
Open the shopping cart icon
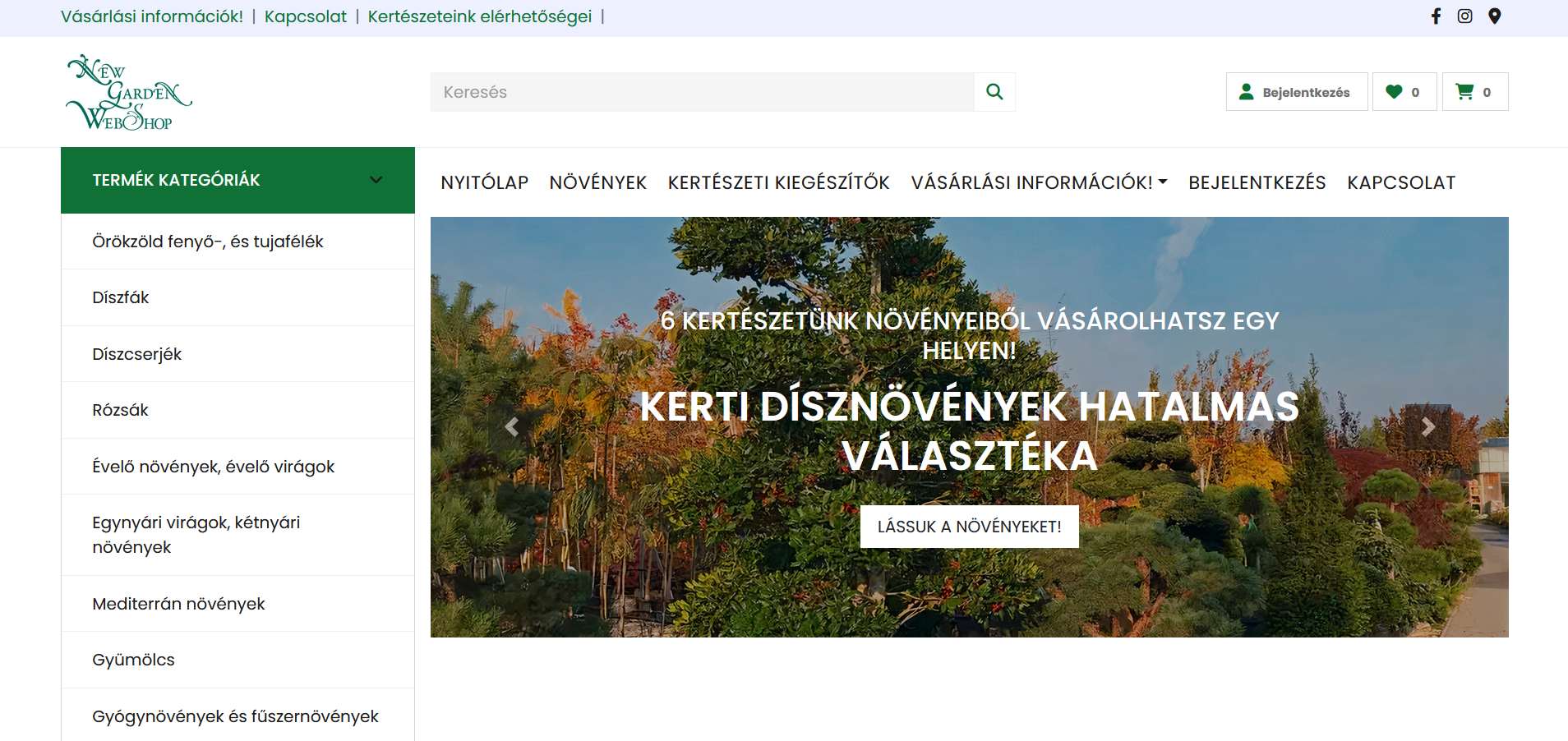(x=1475, y=92)
